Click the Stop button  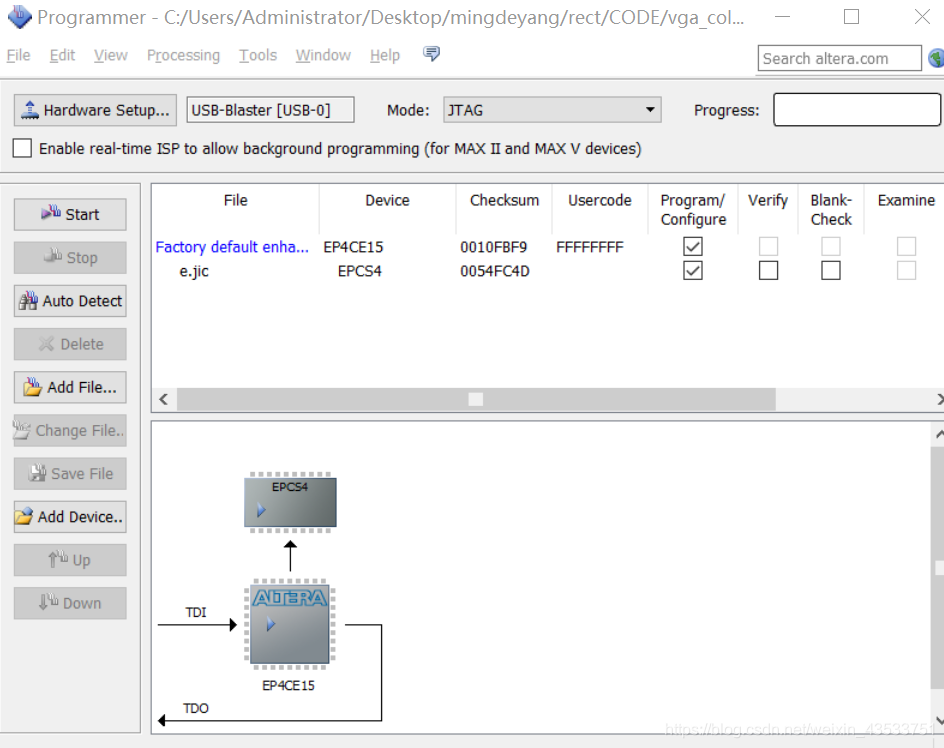pos(70,258)
